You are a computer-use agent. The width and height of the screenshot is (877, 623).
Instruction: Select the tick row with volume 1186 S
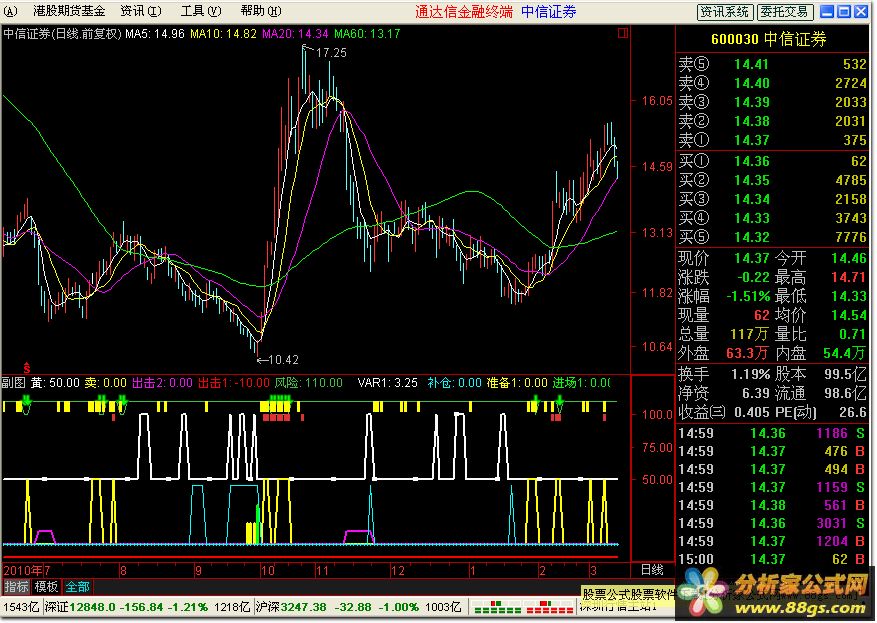pos(772,433)
